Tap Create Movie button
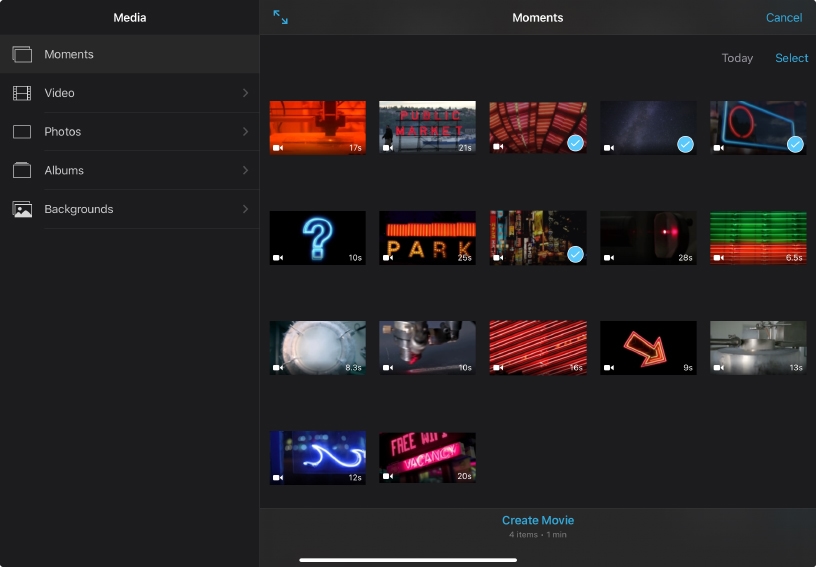 tap(538, 520)
